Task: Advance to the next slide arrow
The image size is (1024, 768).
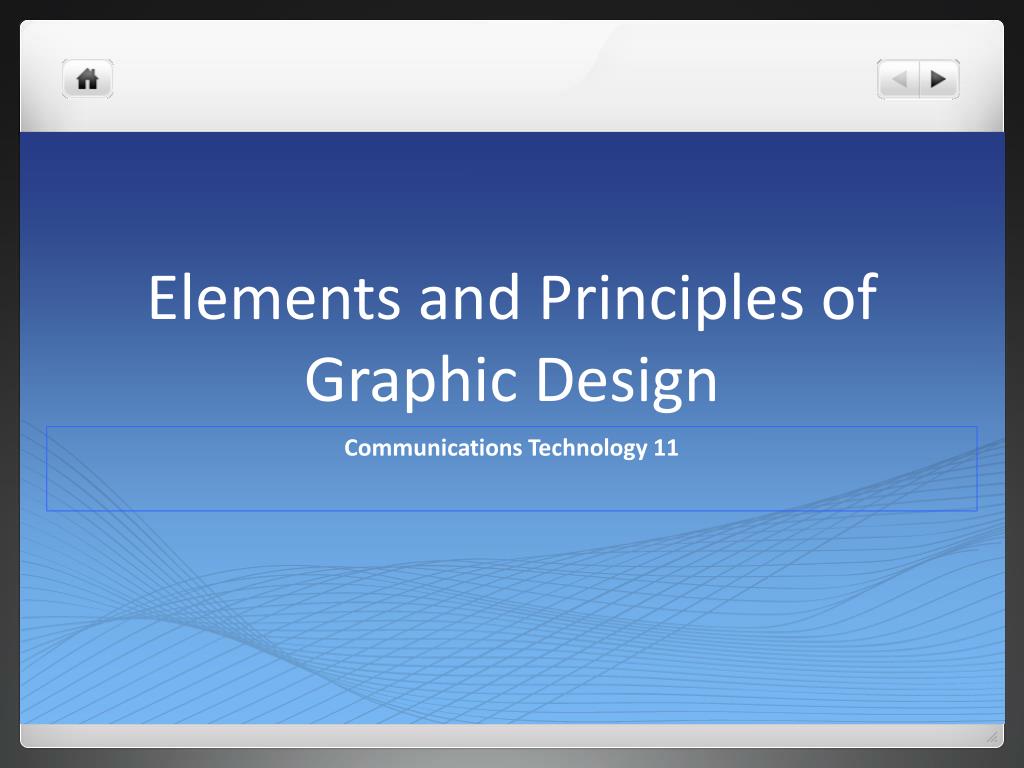Action: (x=939, y=79)
